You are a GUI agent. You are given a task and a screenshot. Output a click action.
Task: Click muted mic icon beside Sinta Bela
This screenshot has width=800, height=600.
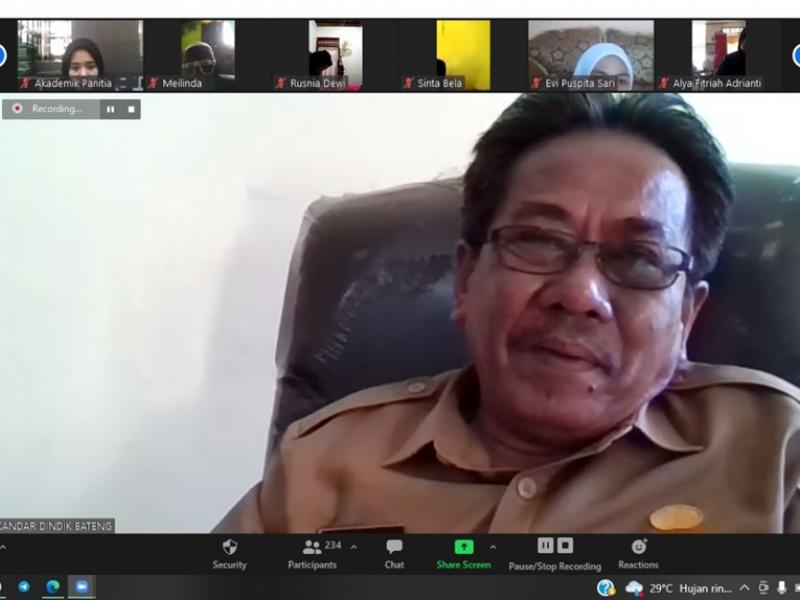(x=408, y=83)
